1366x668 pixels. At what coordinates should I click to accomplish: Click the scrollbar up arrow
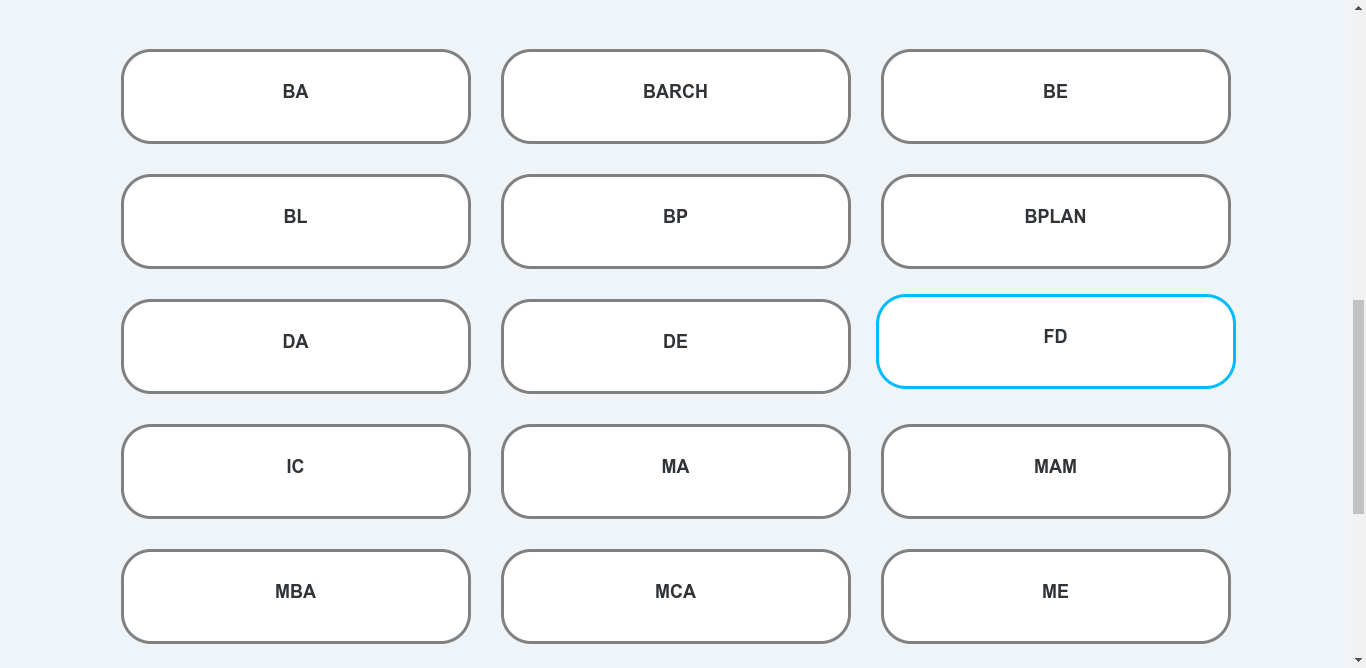tap(1358, 8)
